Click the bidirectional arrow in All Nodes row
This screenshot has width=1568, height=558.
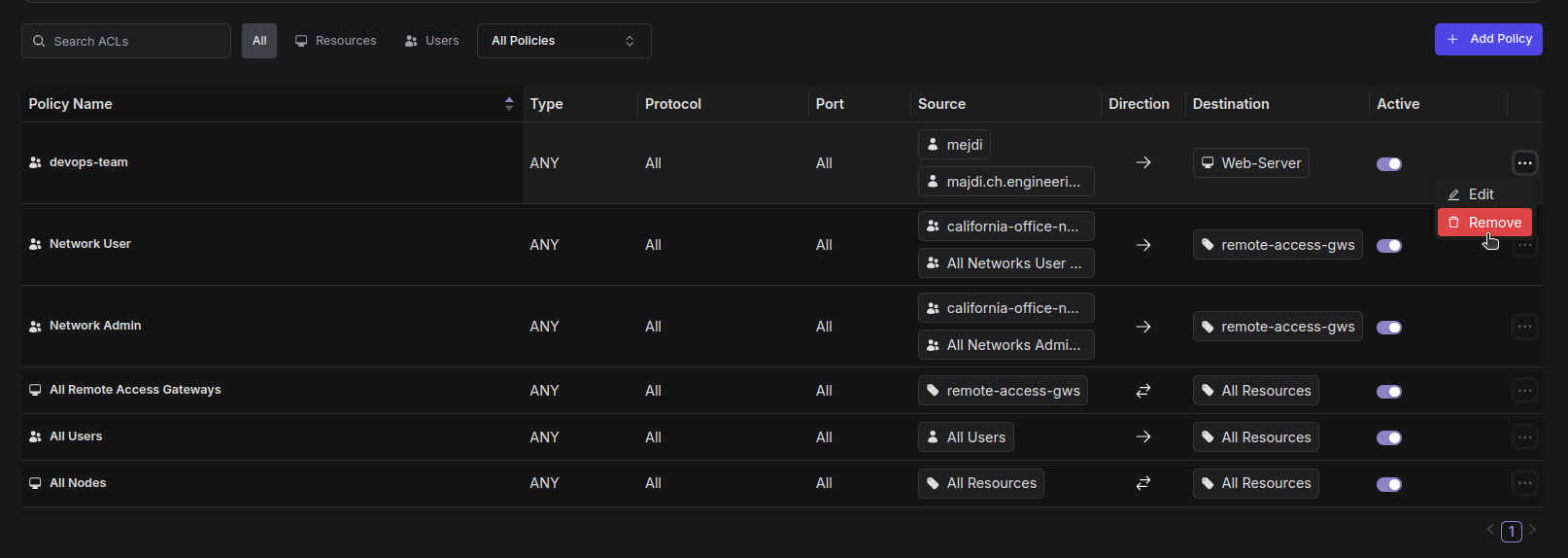pyautogui.click(x=1143, y=483)
